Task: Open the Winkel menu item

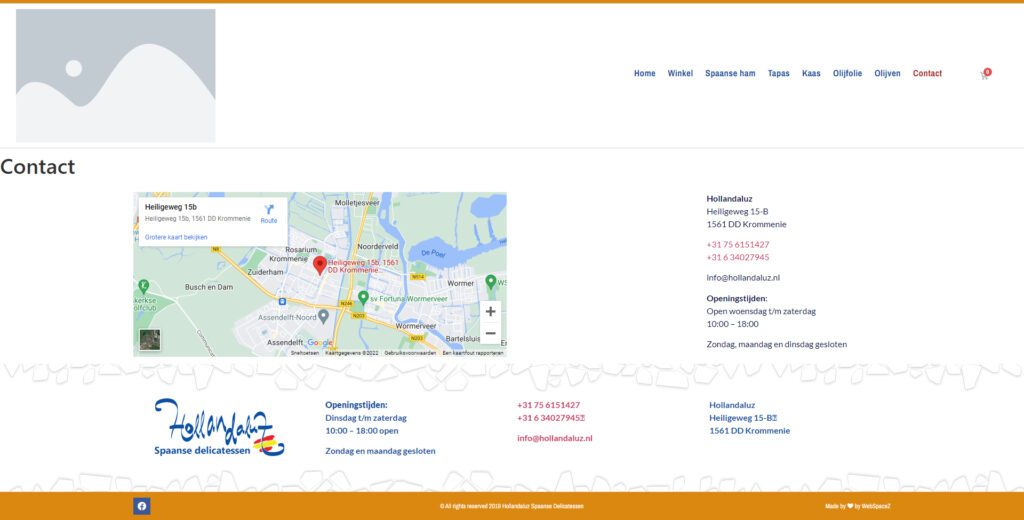Action: [680, 73]
